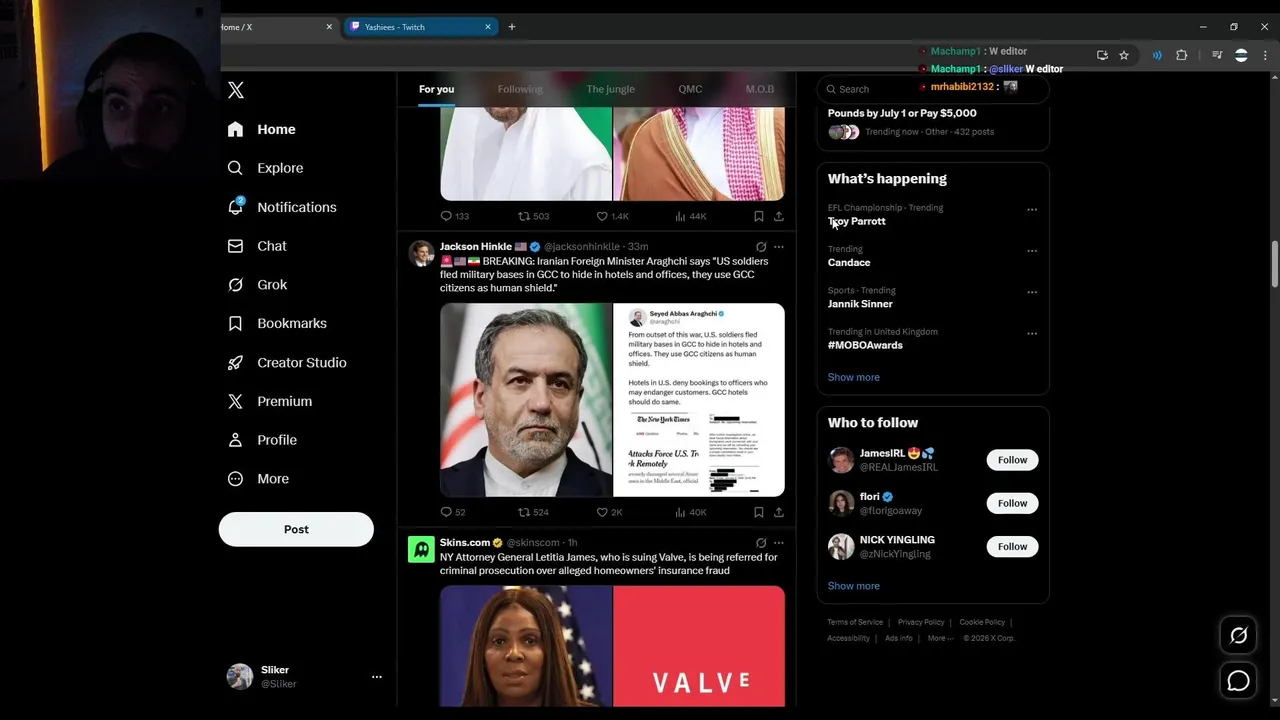Bookmark the post with 44K views
Image resolution: width=1280 pixels, height=720 pixels.
(758, 216)
